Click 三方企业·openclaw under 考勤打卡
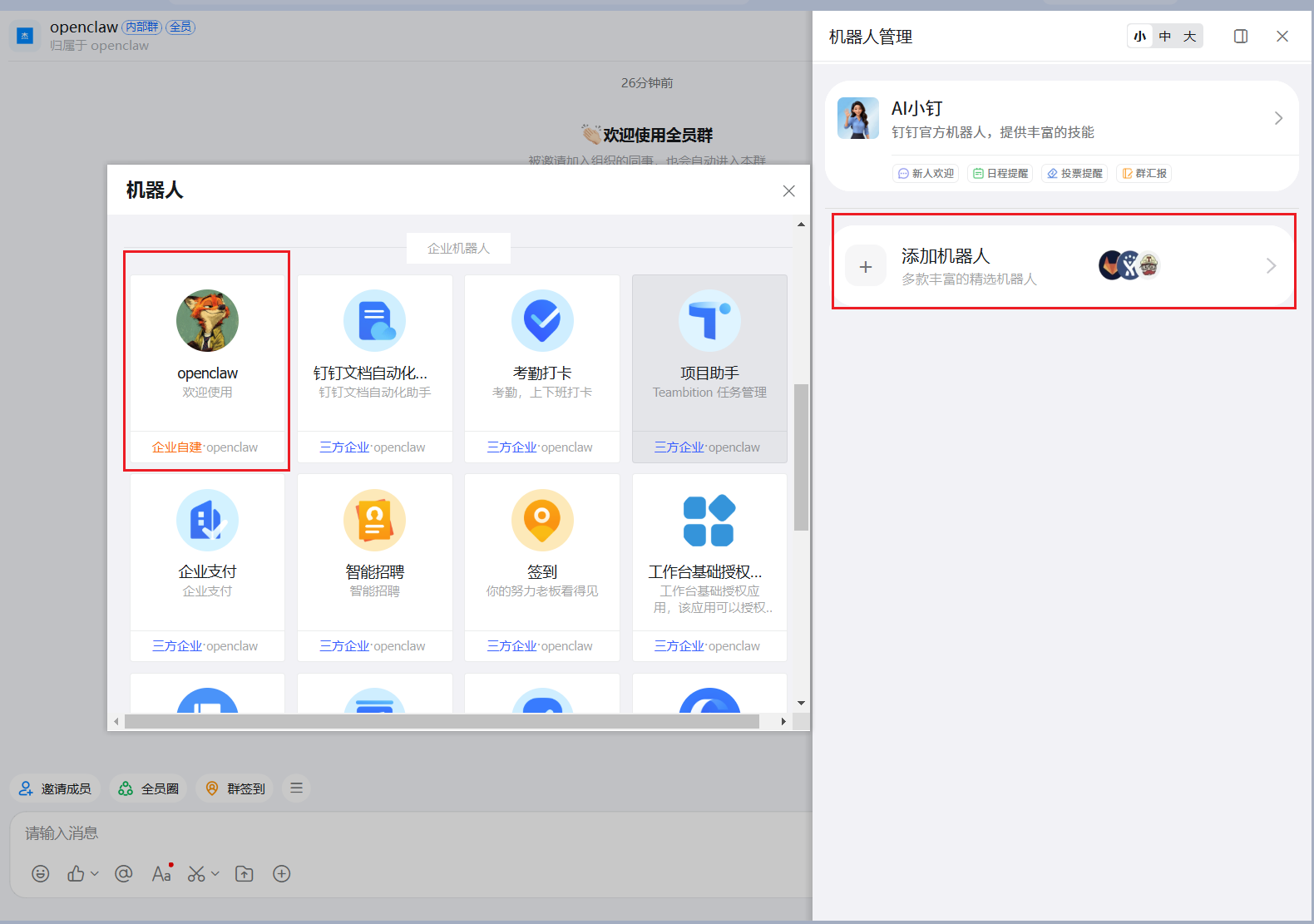 click(540, 447)
